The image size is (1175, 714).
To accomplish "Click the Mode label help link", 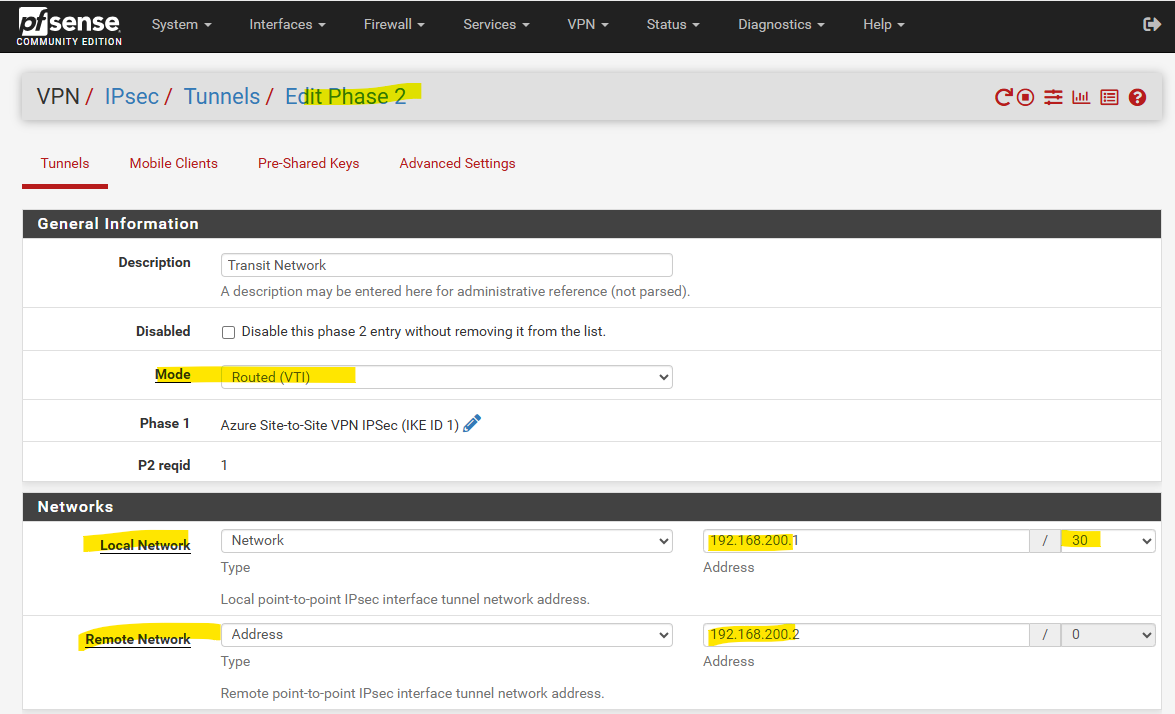I will (172, 375).
